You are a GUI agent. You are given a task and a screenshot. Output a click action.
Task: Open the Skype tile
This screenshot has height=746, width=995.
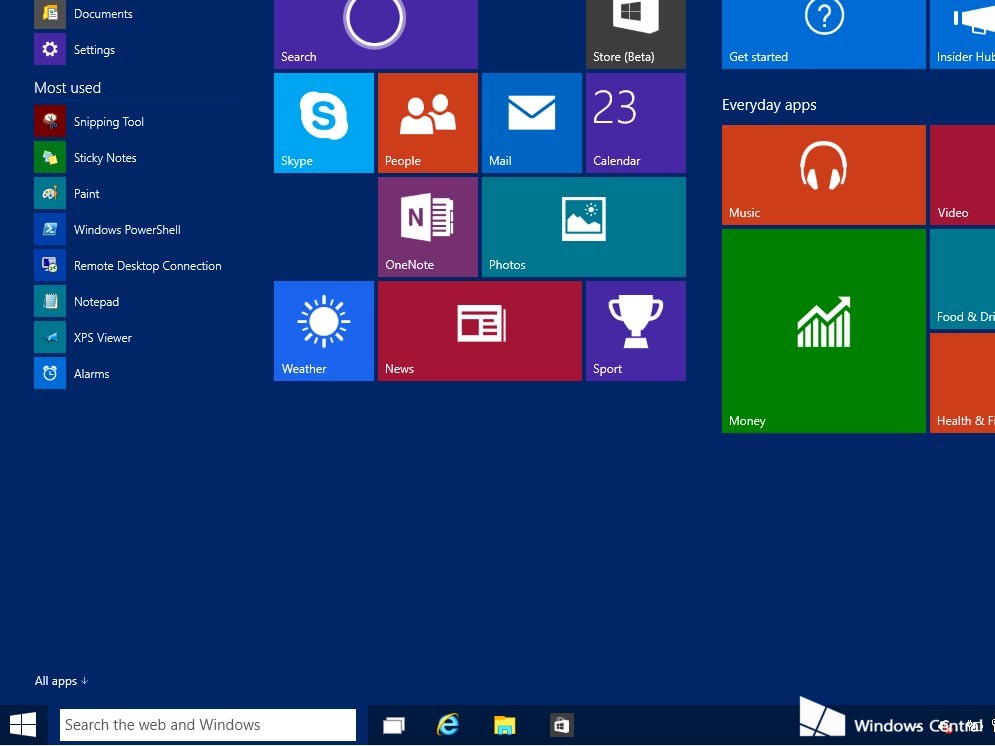324,123
